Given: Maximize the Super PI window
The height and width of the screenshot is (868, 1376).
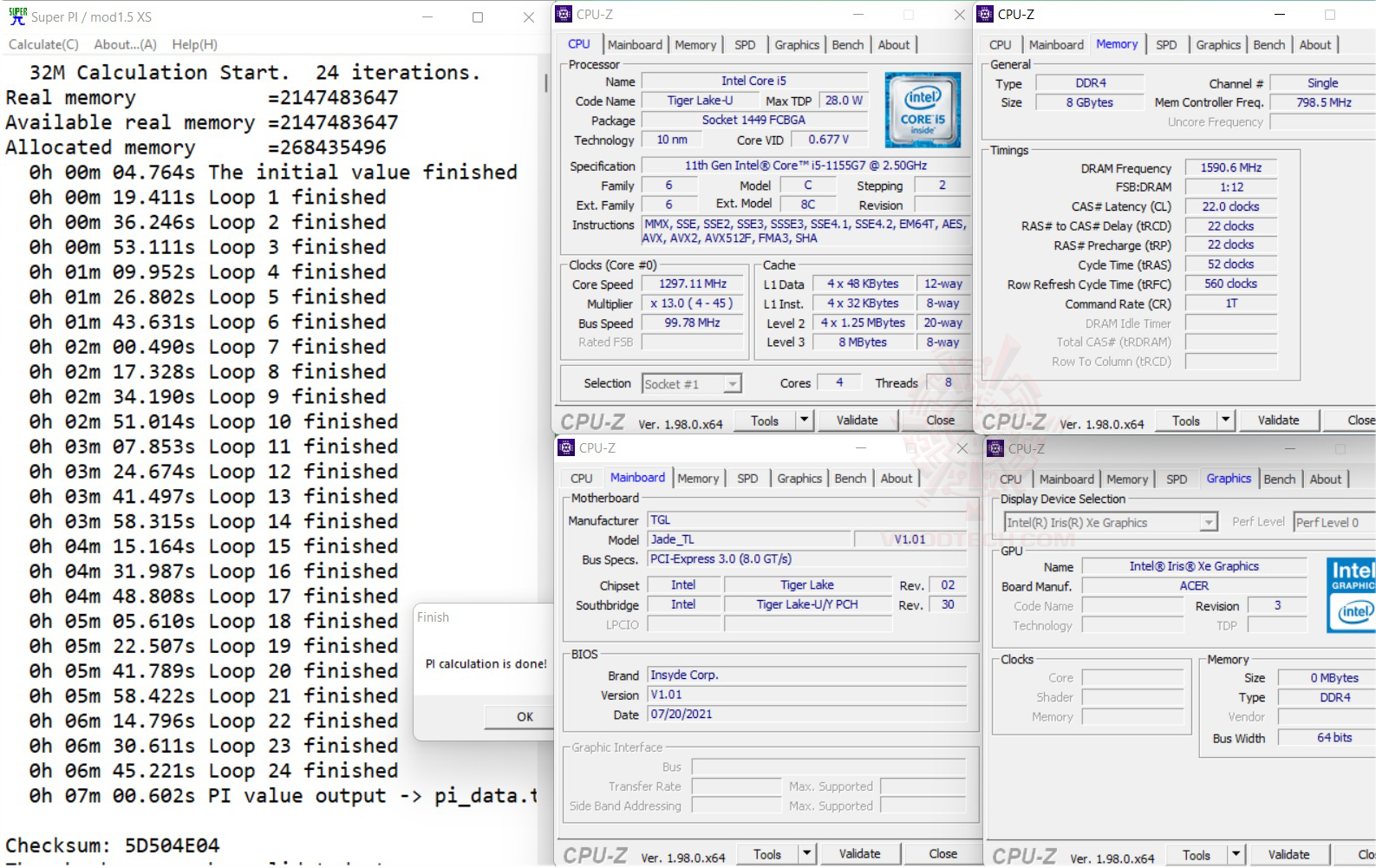Looking at the screenshot, I should pyautogui.click(x=478, y=17).
